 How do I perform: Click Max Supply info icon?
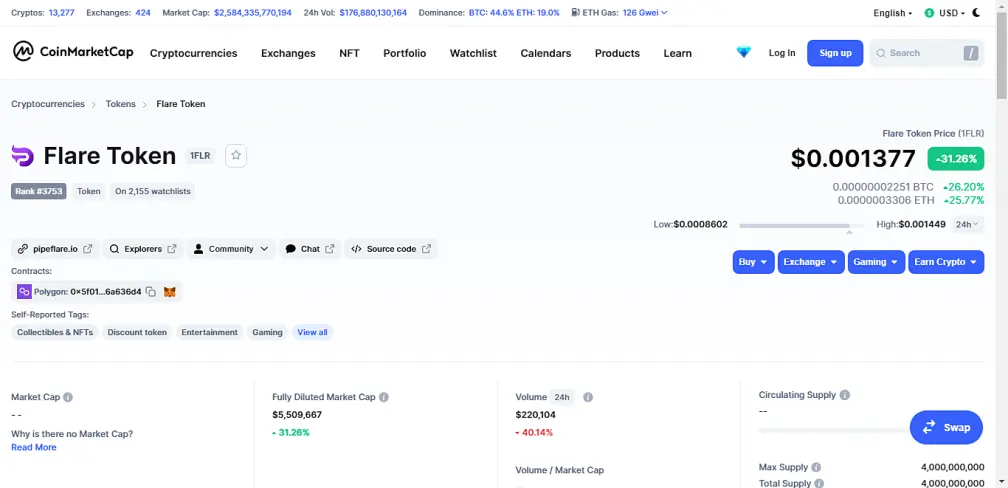tap(816, 467)
